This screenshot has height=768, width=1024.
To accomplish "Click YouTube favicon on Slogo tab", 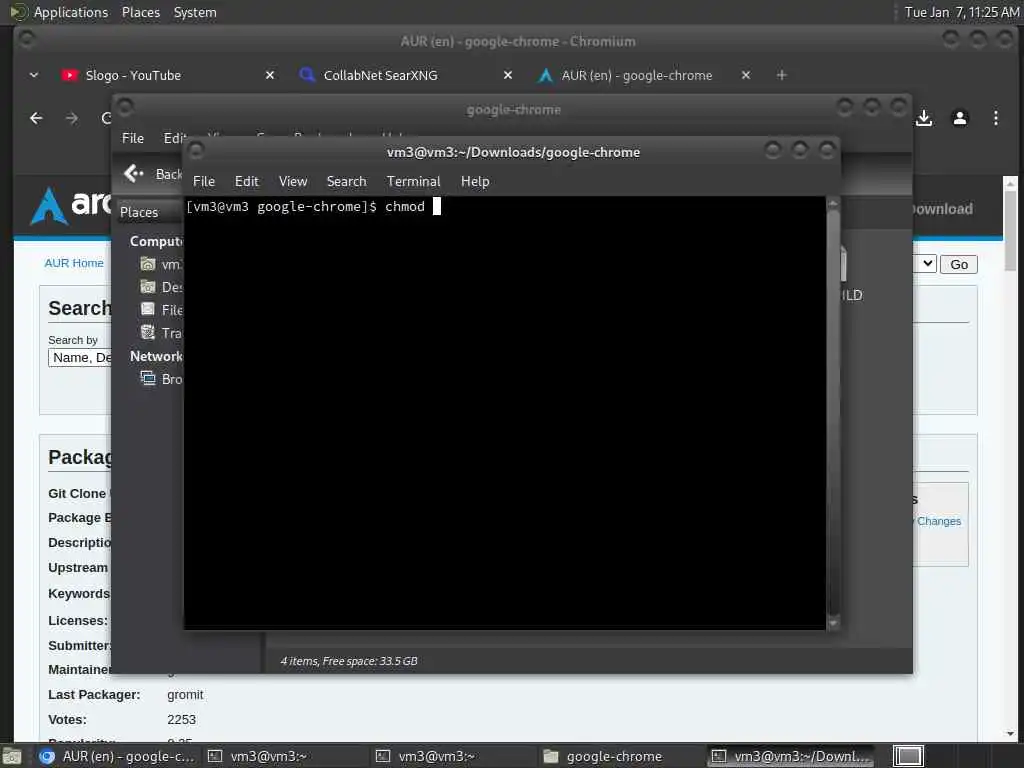I will (69, 75).
